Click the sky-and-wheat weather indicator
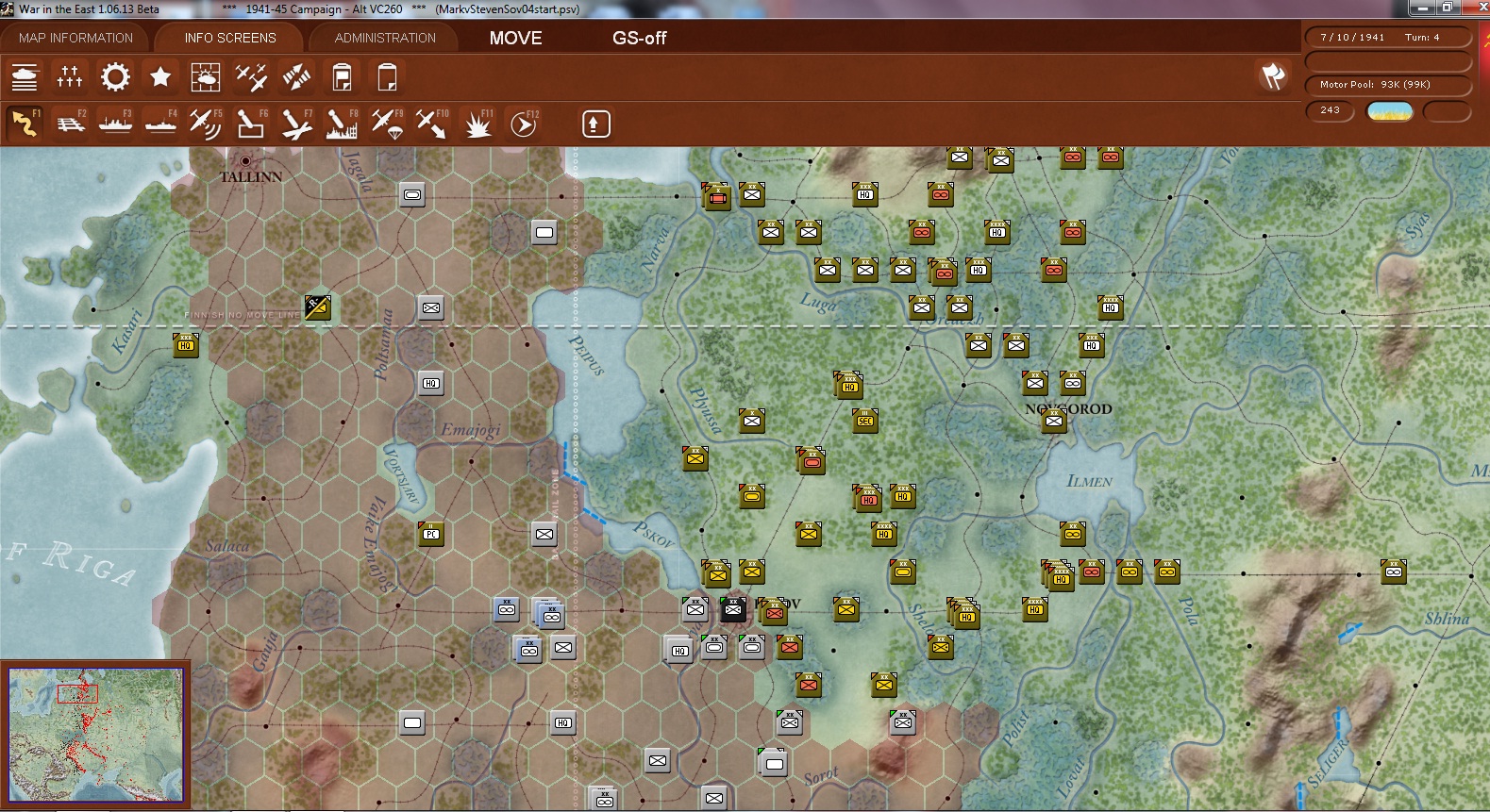Screen dimensions: 1490x812 point(1390,111)
